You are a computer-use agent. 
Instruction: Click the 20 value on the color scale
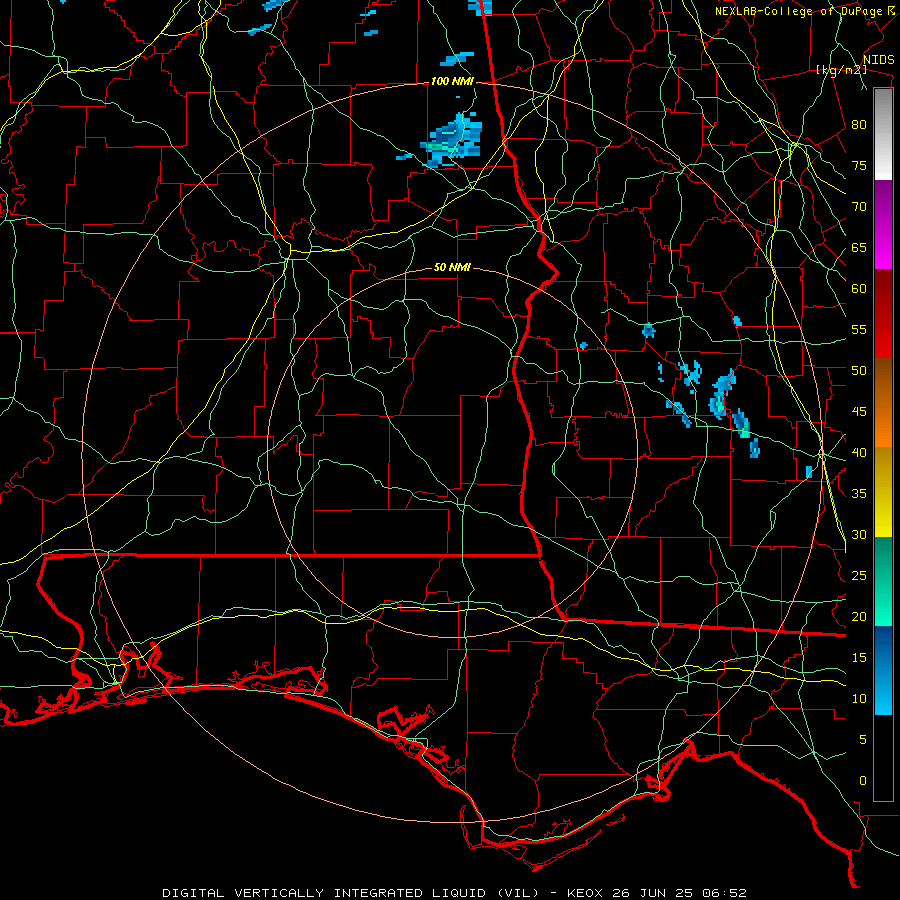[859, 616]
